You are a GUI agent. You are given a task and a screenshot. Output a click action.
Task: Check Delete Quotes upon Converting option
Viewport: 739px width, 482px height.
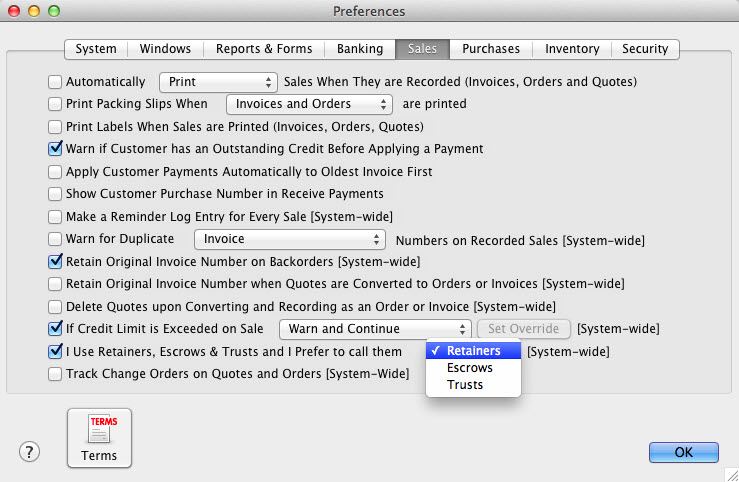56,306
